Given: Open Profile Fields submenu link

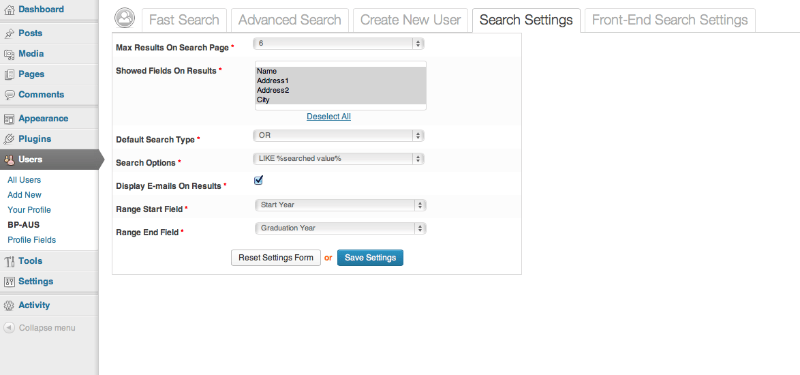Looking at the screenshot, I should pos(32,240).
